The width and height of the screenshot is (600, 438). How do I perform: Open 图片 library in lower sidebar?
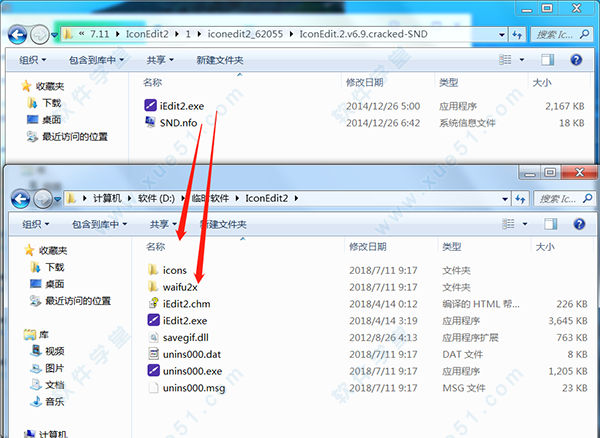tap(54, 368)
